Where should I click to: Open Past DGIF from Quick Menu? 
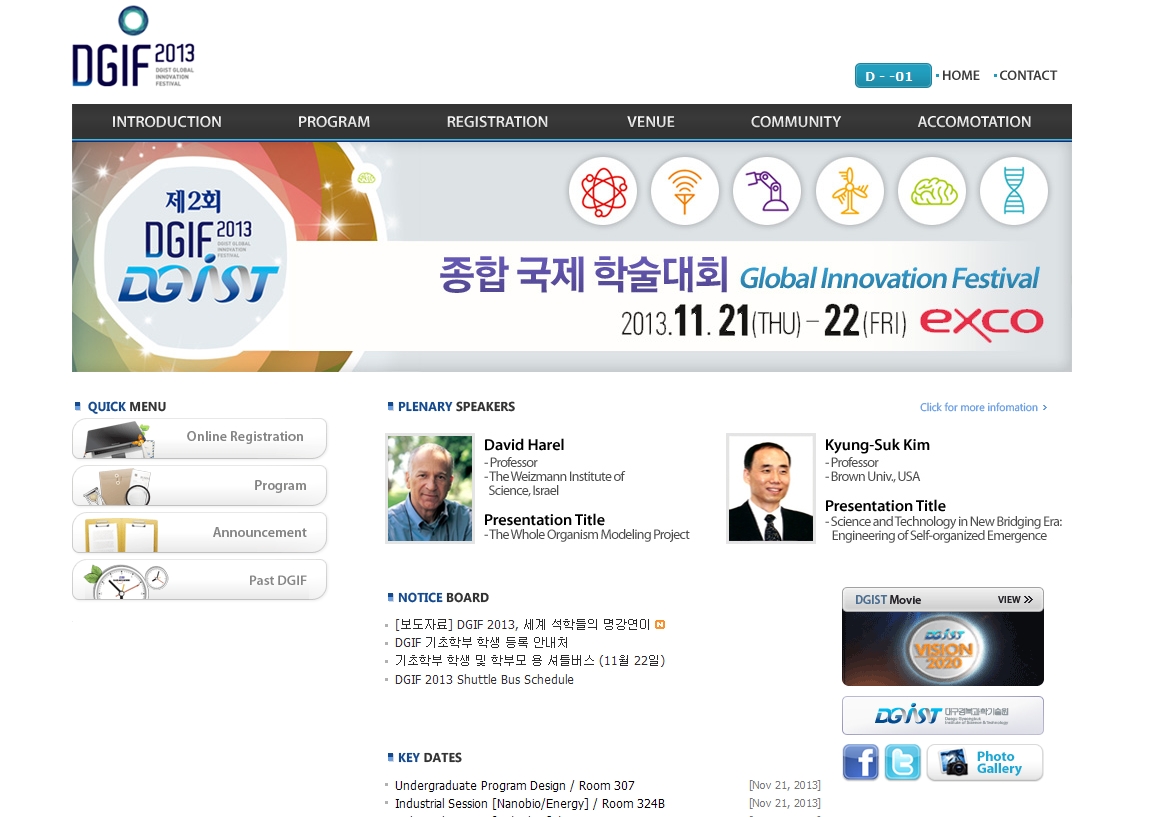tap(199, 580)
